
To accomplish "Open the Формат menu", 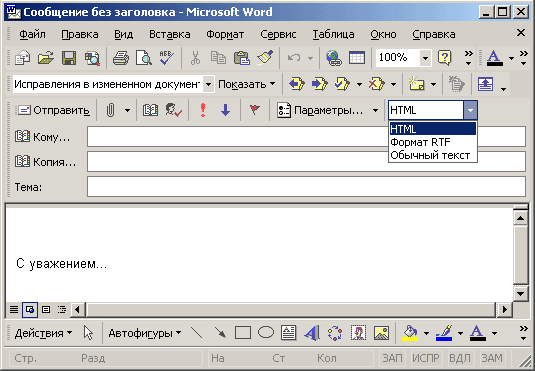I will [x=225, y=34].
